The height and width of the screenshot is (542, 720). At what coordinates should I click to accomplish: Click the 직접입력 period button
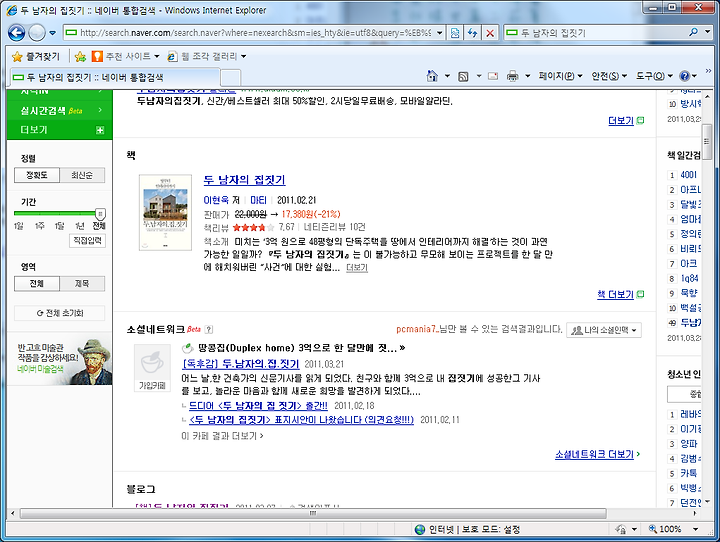pos(87,240)
